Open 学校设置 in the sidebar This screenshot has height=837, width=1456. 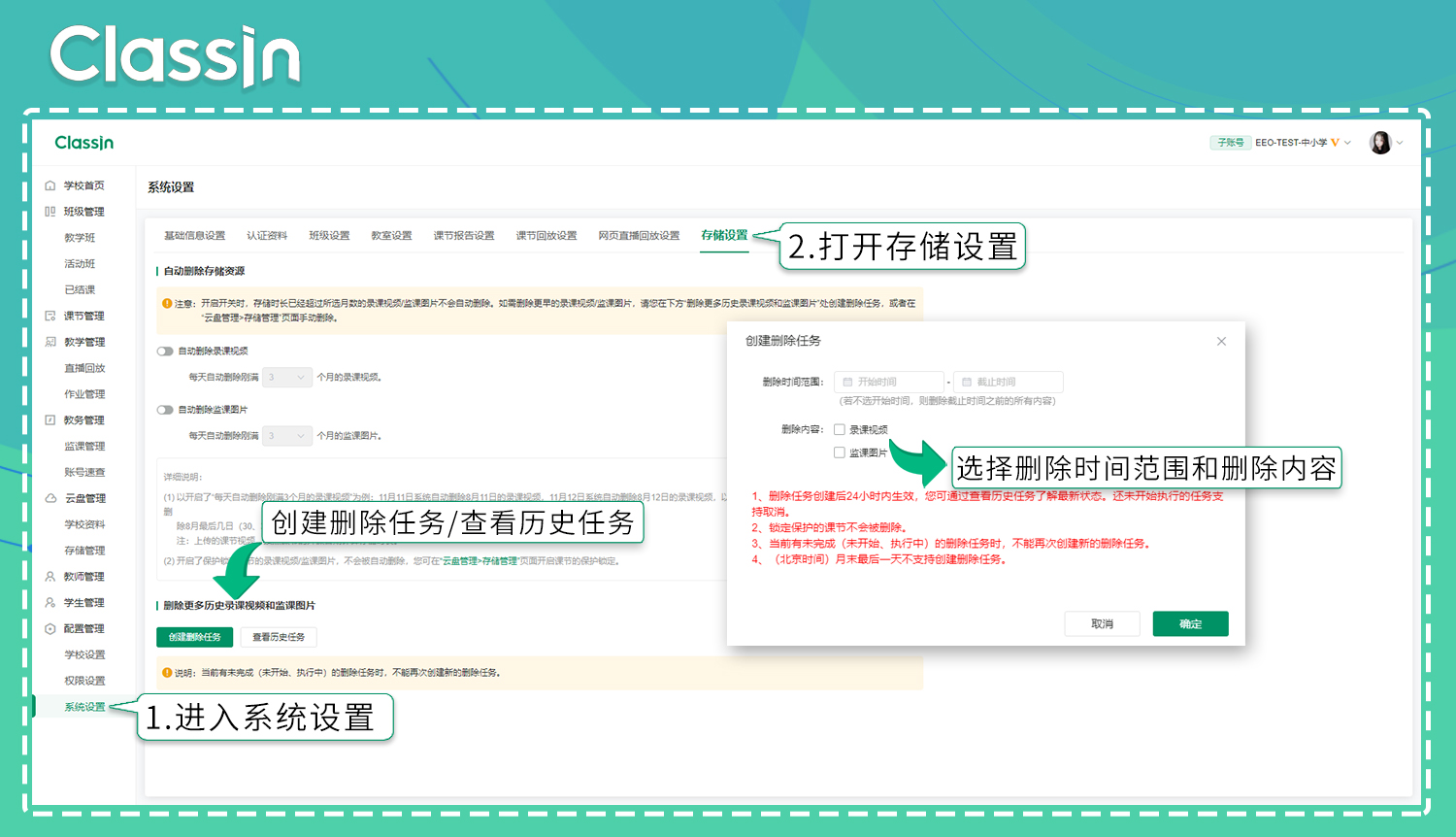[84, 655]
